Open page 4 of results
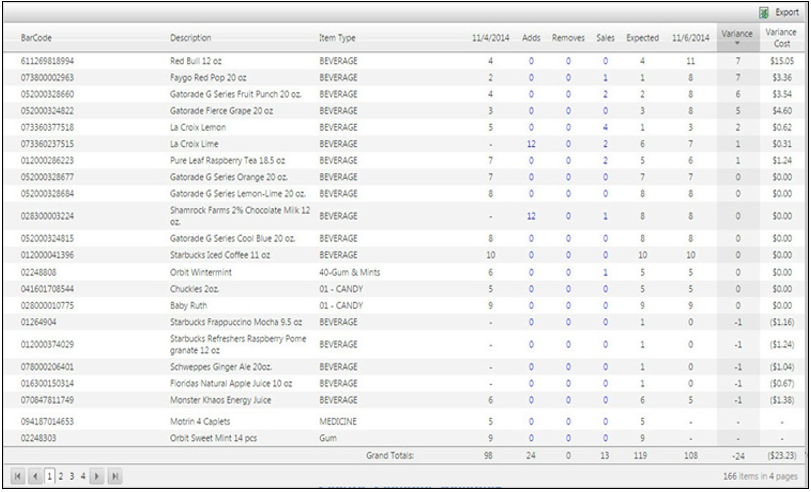Screen dimensions: 811x492 [83, 476]
